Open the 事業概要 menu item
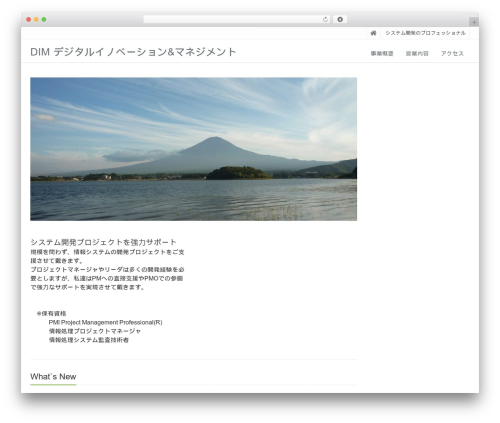Image resolution: width=500 pixels, height=423 pixels. (x=382, y=53)
